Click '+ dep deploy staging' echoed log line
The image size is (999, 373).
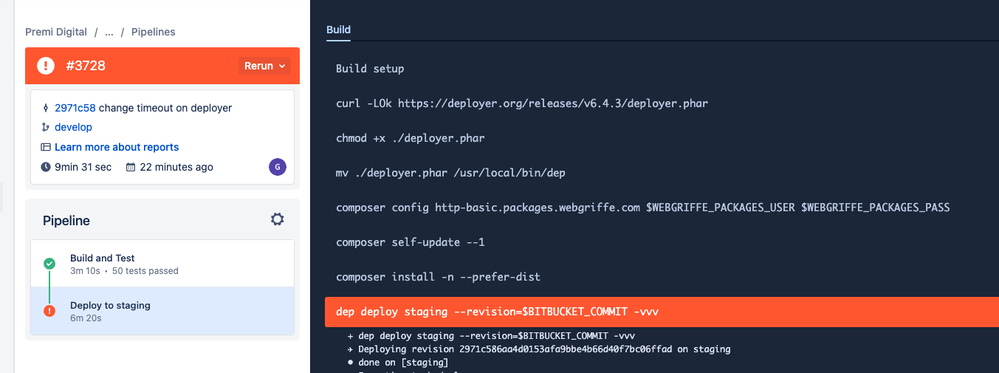(491, 336)
